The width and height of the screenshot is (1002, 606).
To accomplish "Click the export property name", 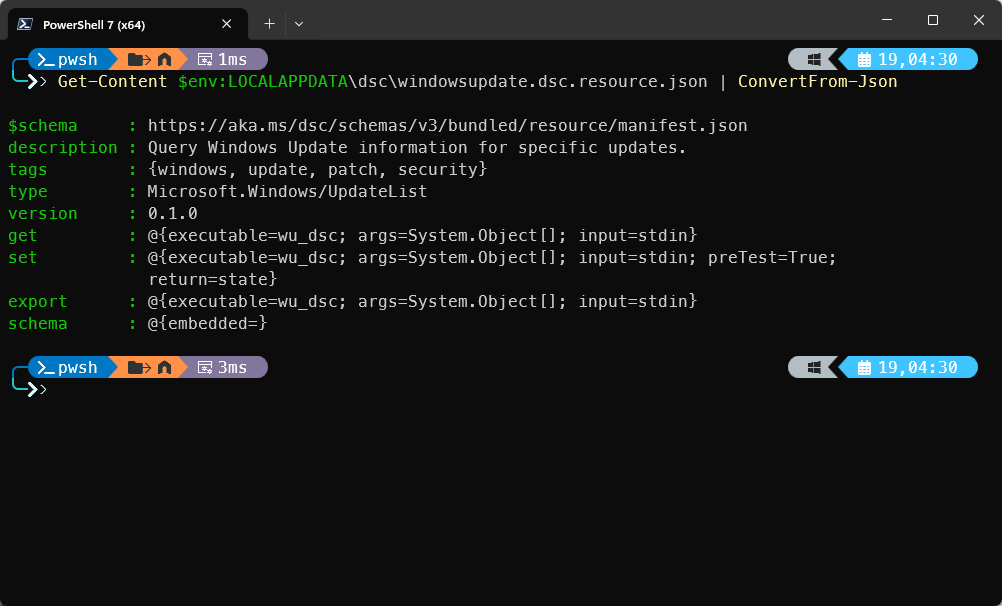I will click(x=37, y=302).
